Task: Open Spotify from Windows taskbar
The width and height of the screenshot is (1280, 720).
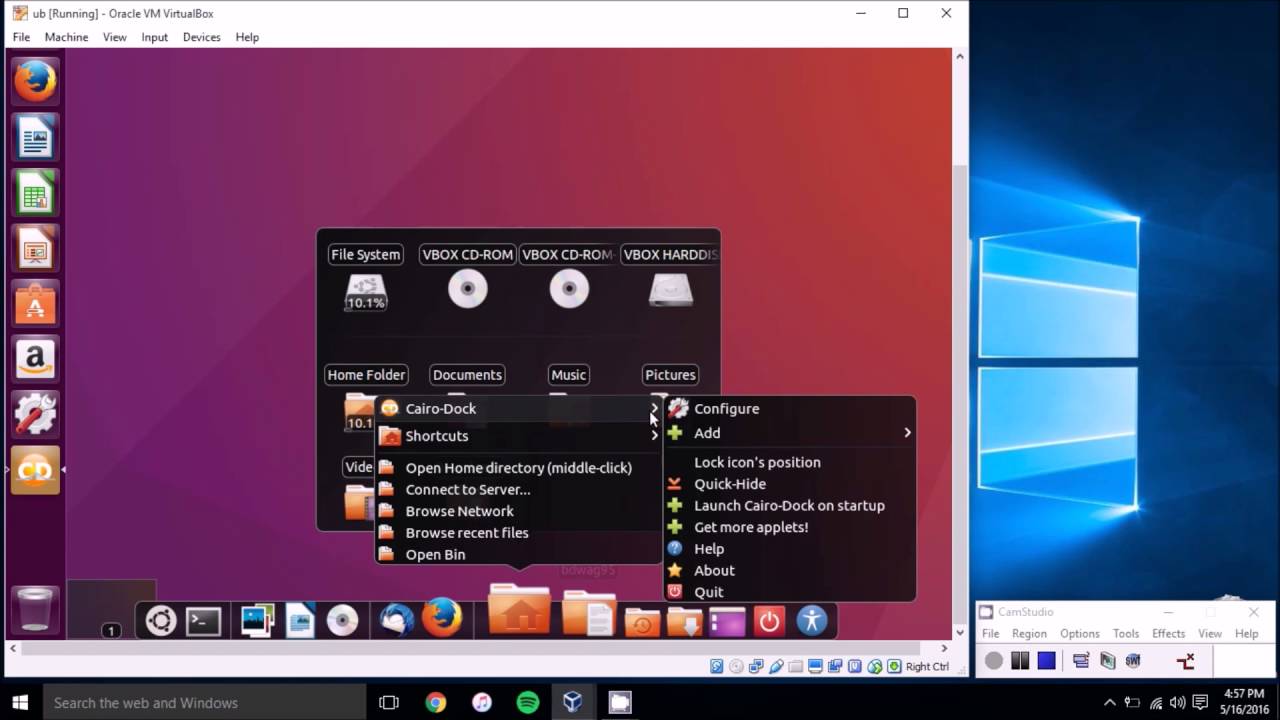Action: 528,703
